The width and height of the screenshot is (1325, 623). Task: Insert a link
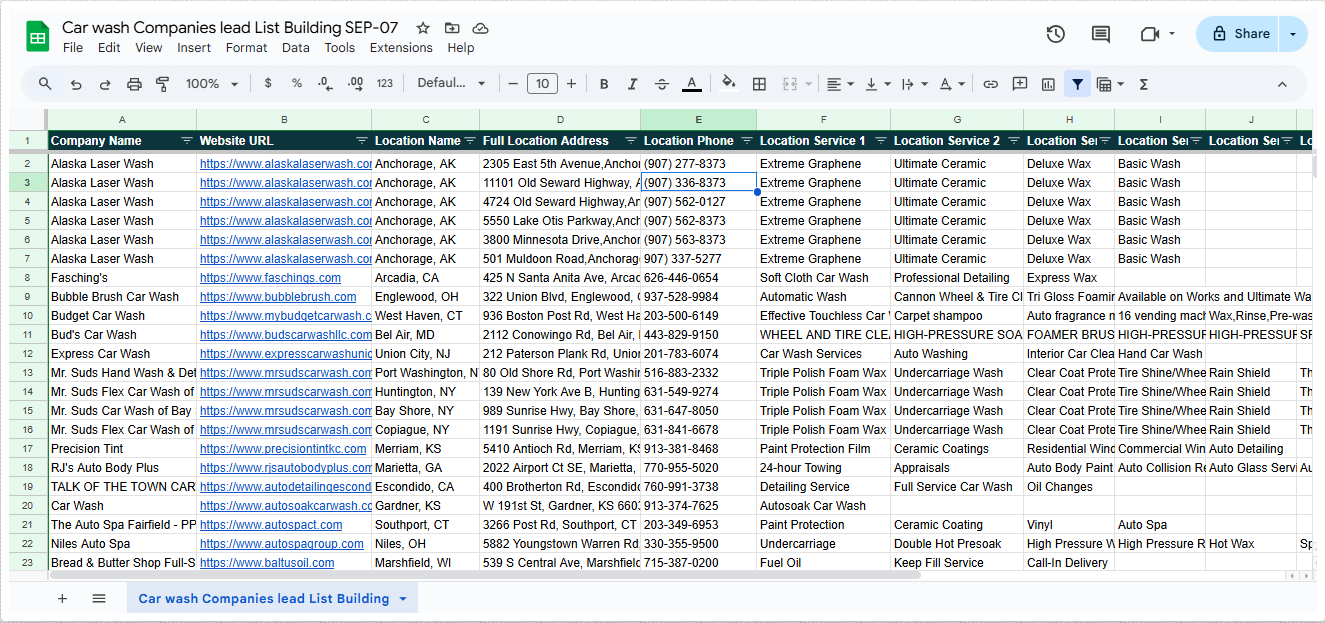(x=990, y=84)
